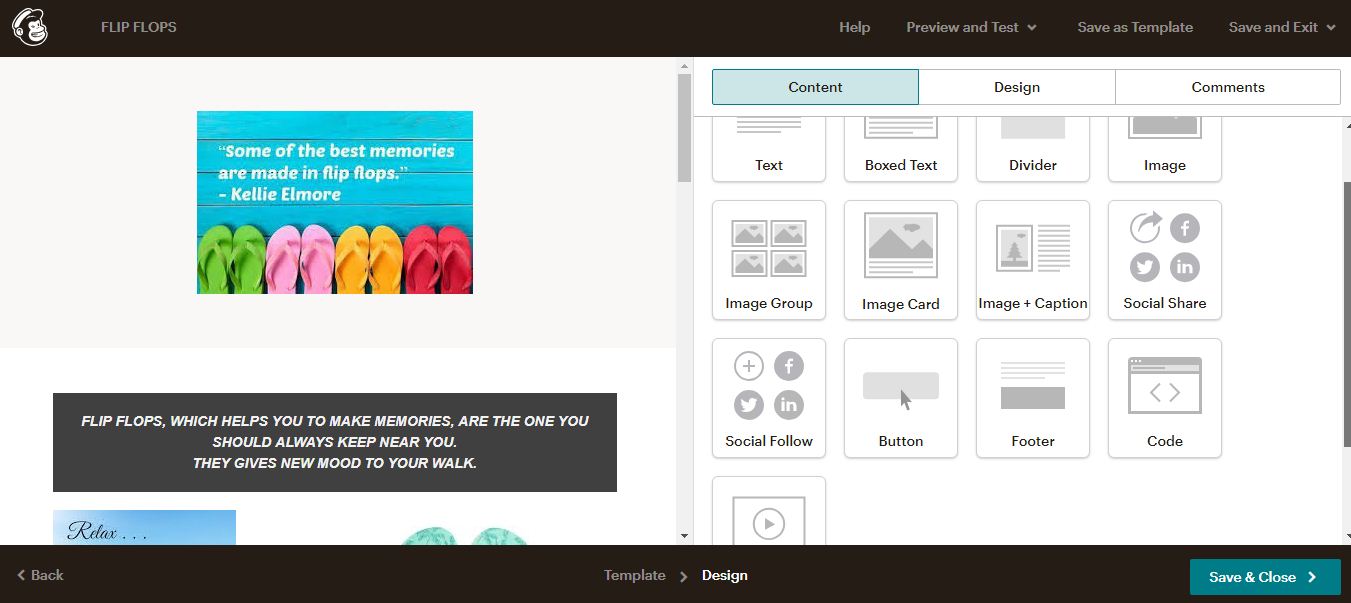Click the content blocks panel scrollbar
The height and width of the screenshot is (603, 1351).
click(x=1346, y=312)
